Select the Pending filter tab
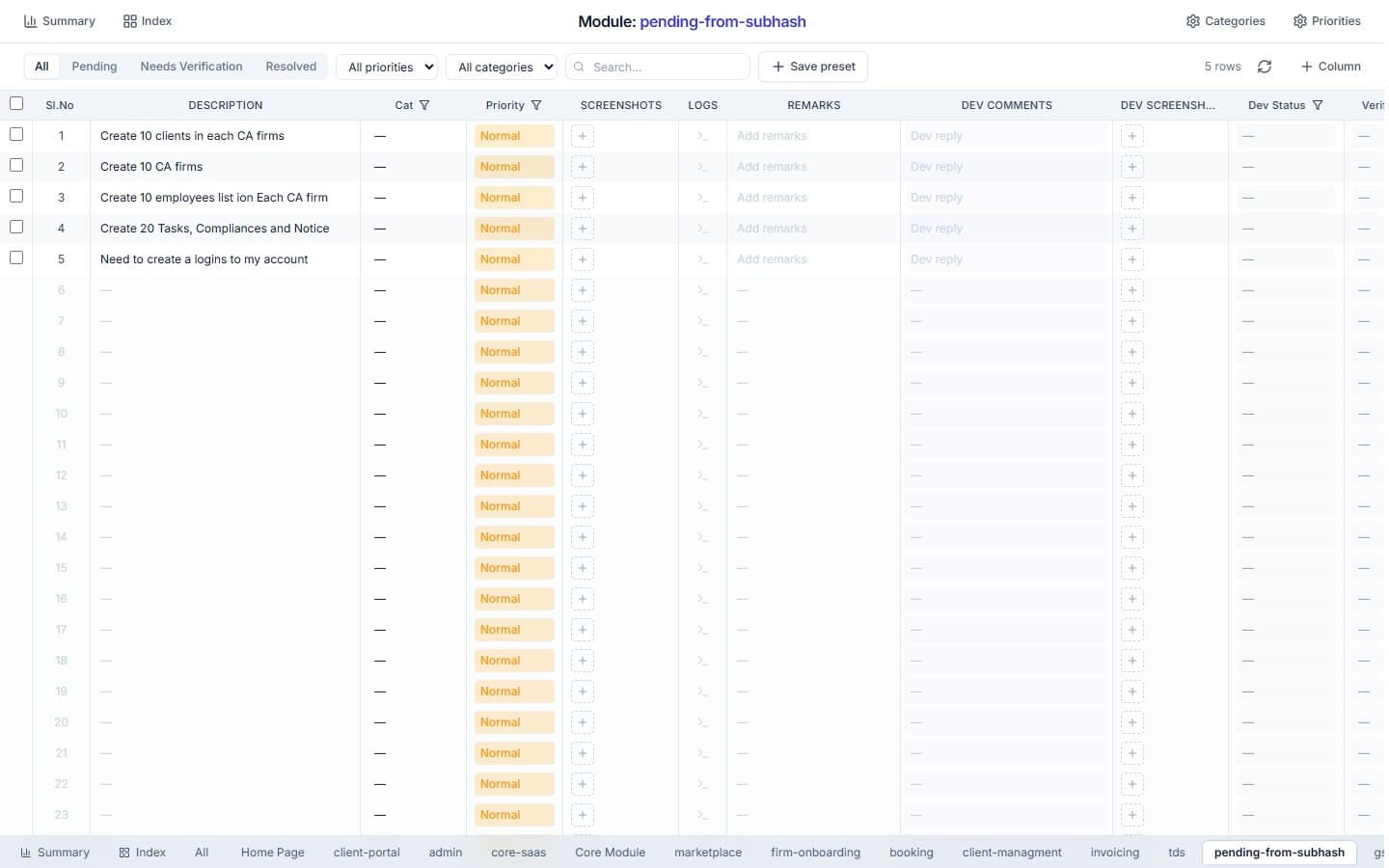Screen dimensions: 1389x868 (x=95, y=67)
